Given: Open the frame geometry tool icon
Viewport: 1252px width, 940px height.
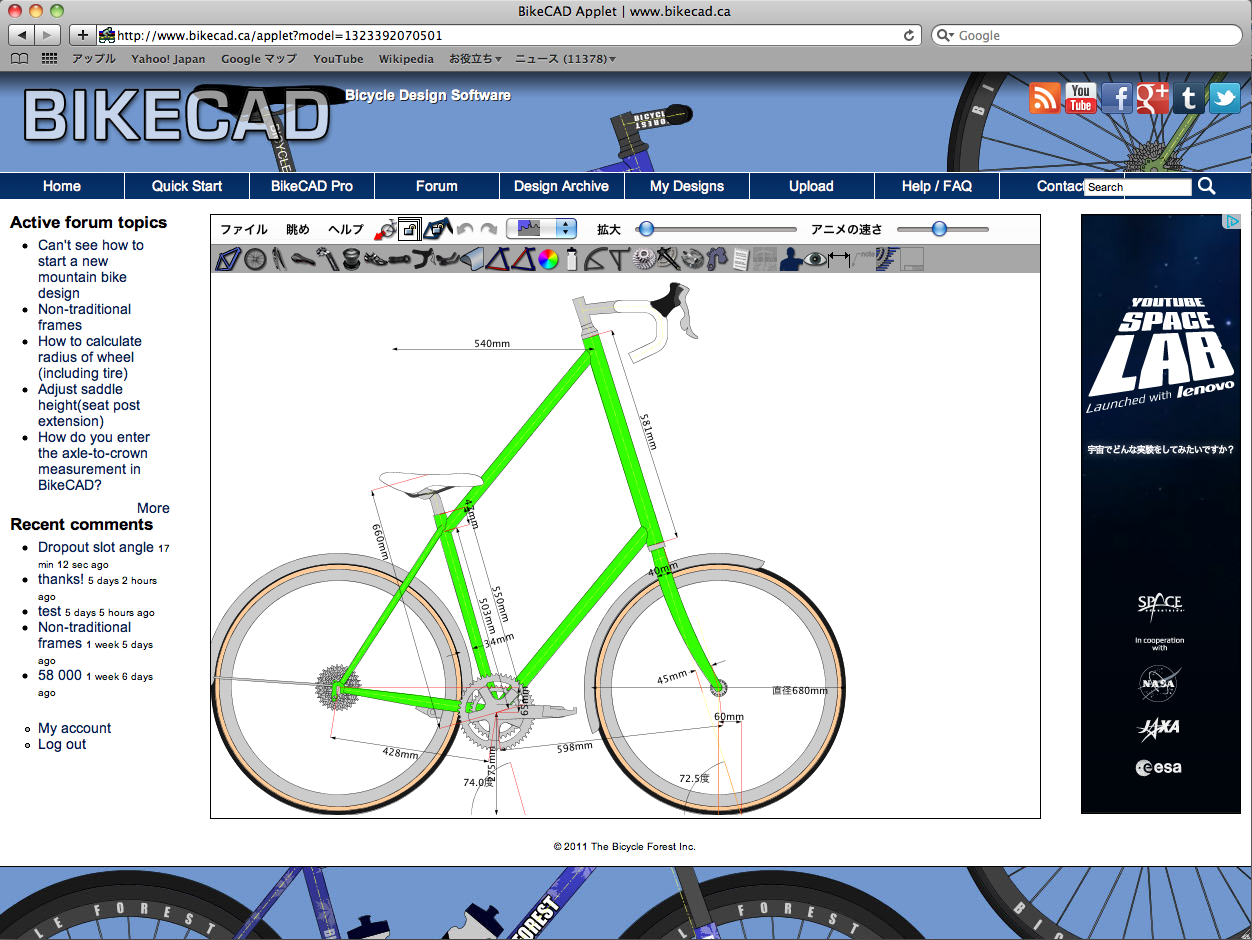Looking at the screenshot, I should 227,259.
